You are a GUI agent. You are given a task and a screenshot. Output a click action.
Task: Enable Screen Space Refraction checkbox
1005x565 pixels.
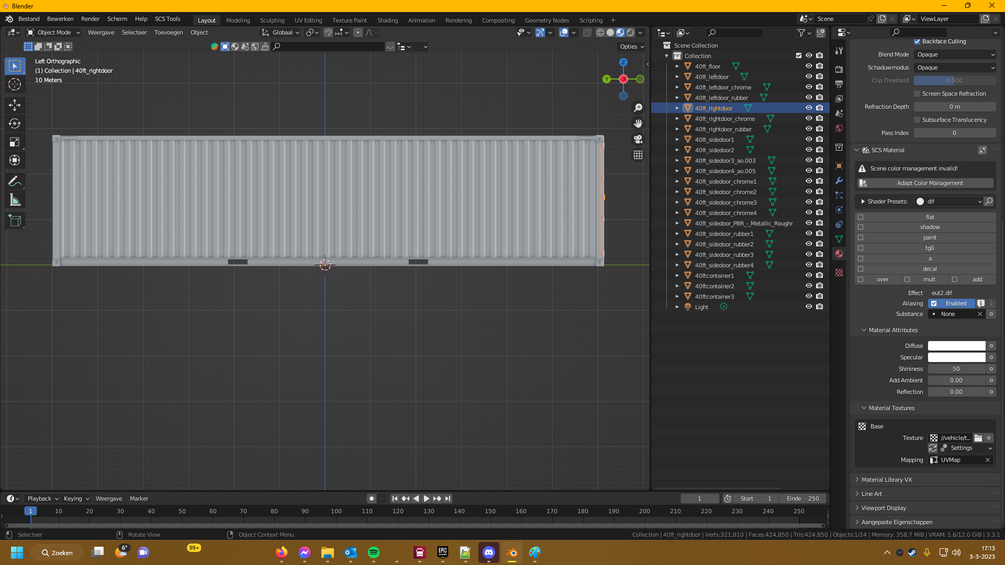(917, 94)
